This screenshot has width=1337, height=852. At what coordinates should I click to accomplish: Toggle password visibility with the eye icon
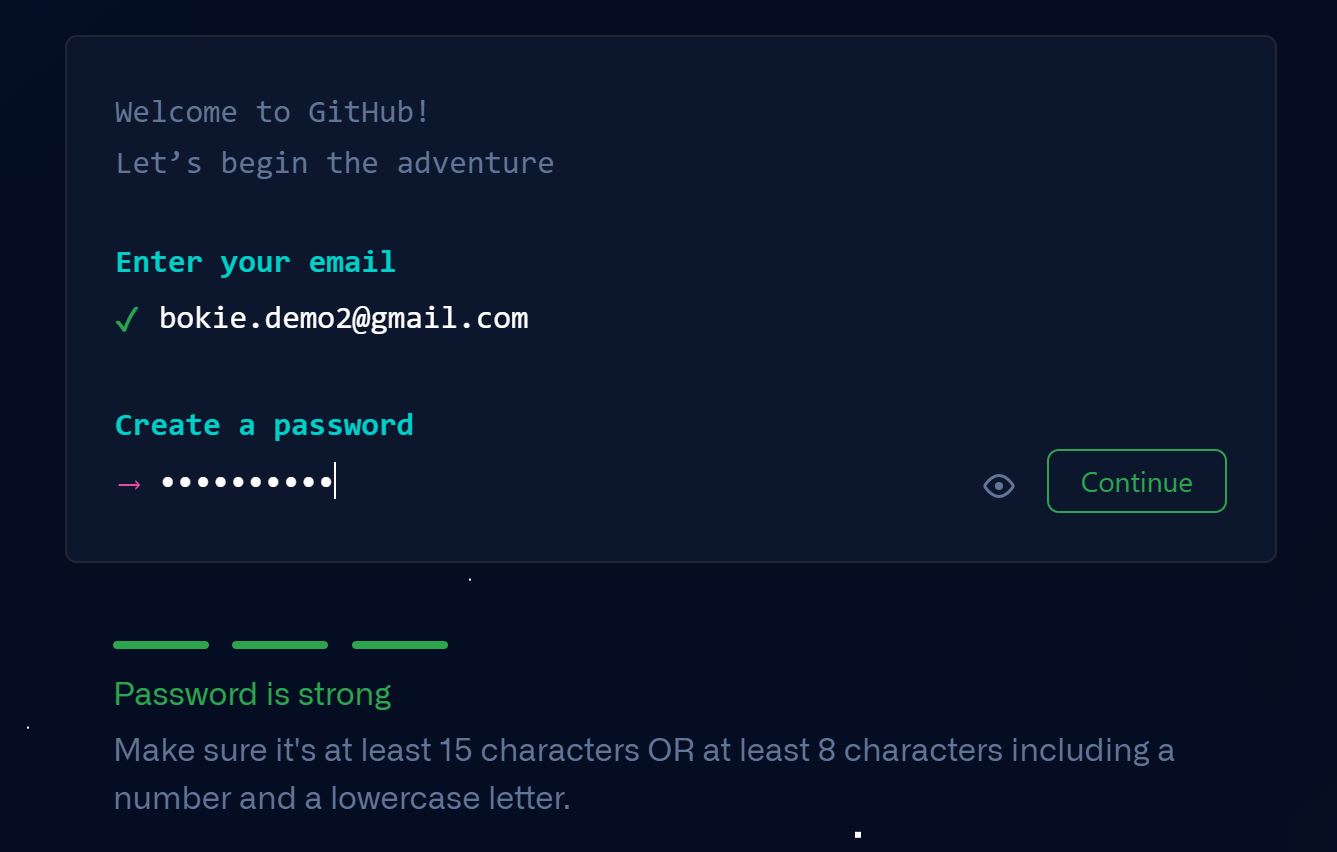pos(999,485)
